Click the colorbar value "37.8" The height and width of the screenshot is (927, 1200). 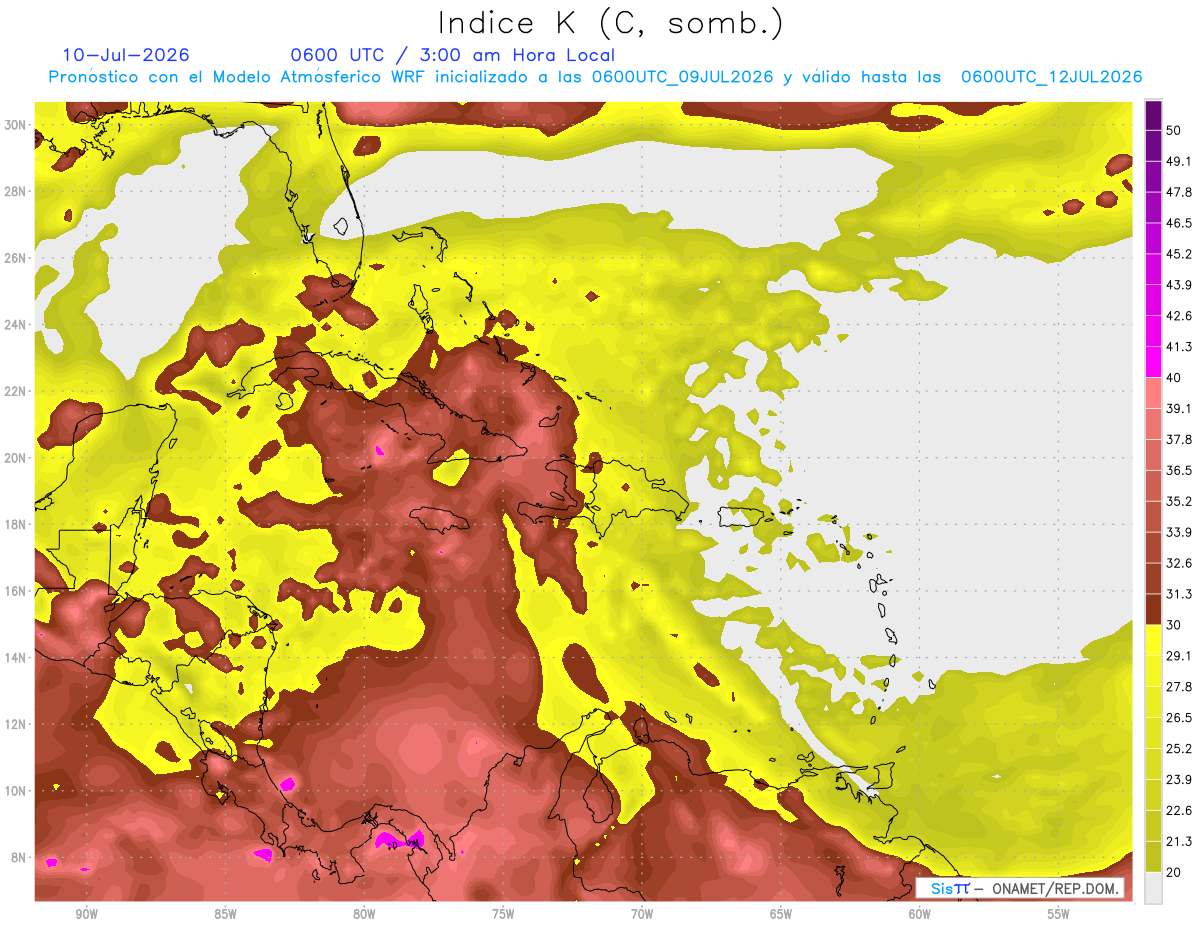click(1180, 440)
